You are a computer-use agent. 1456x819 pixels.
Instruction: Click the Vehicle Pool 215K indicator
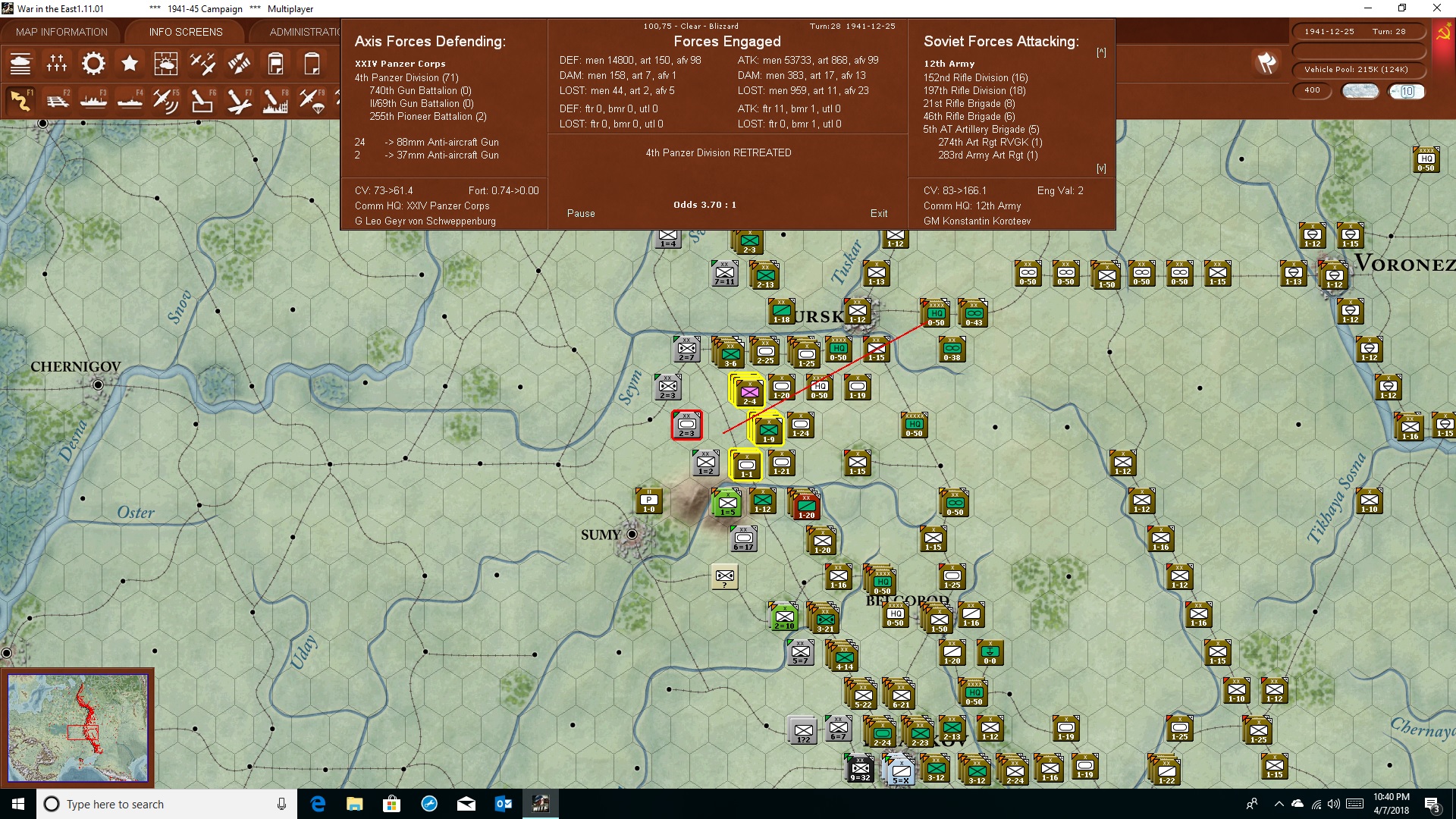point(1358,70)
